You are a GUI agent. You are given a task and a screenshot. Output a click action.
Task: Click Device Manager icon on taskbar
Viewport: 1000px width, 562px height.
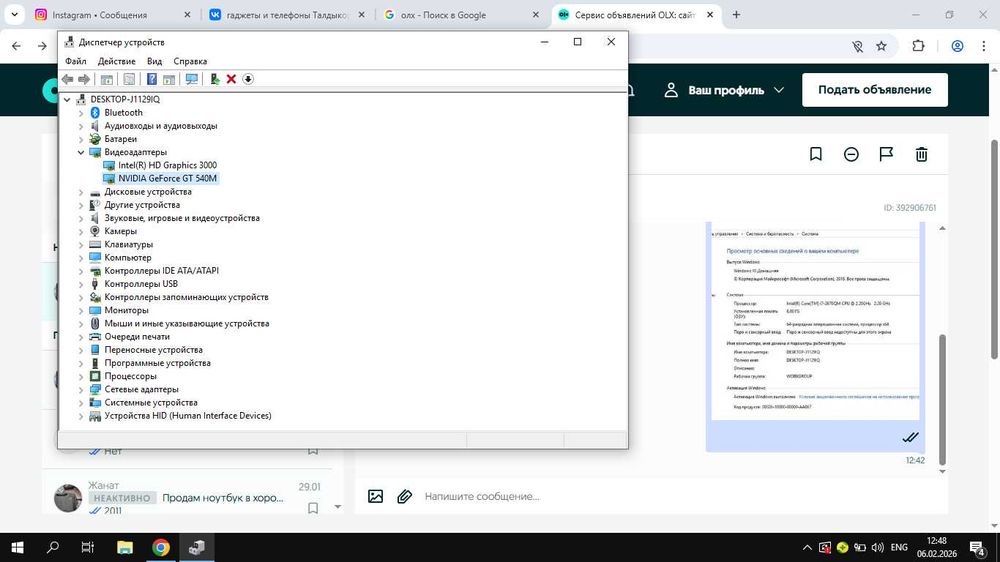pyautogui.click(x=196, y=547)
